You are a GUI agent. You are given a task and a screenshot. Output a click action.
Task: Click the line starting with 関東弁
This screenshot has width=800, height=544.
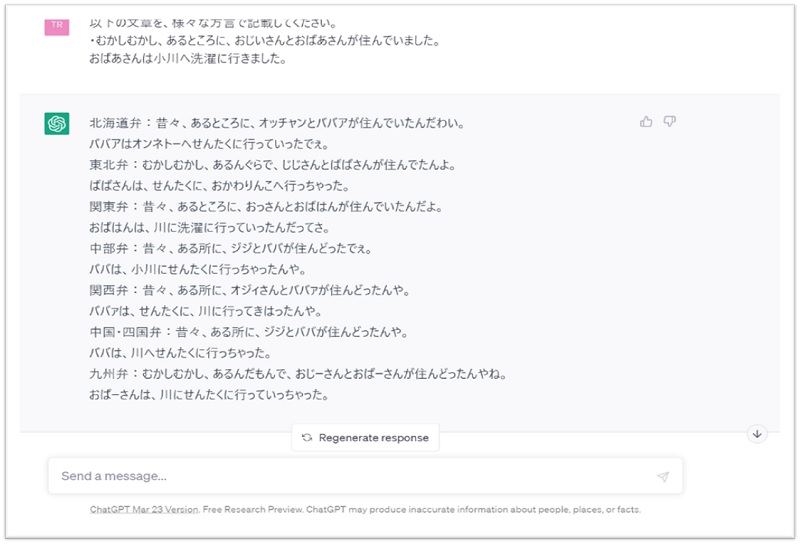point(264,207)
